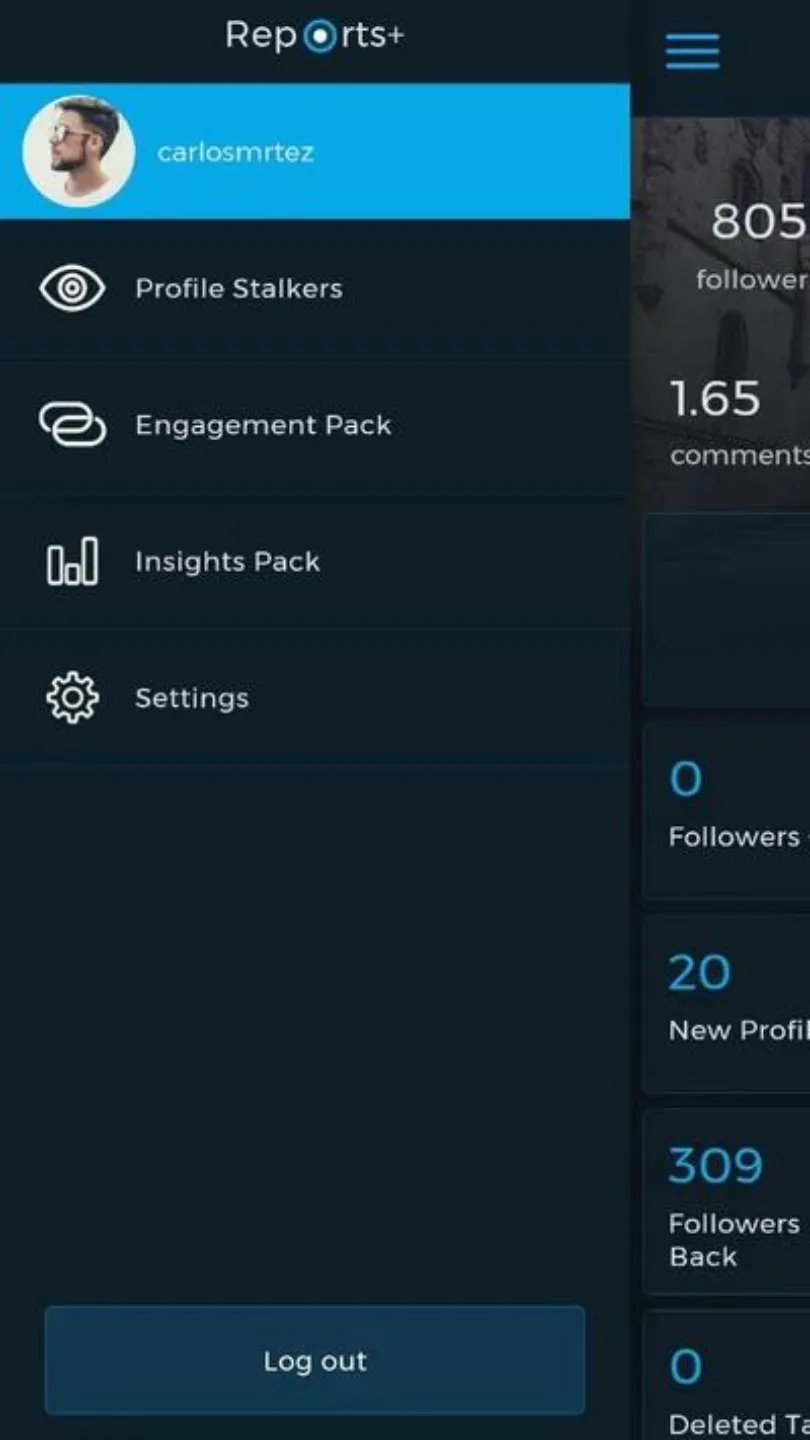Go to Settings in the sidebar

tap(315, 698)
